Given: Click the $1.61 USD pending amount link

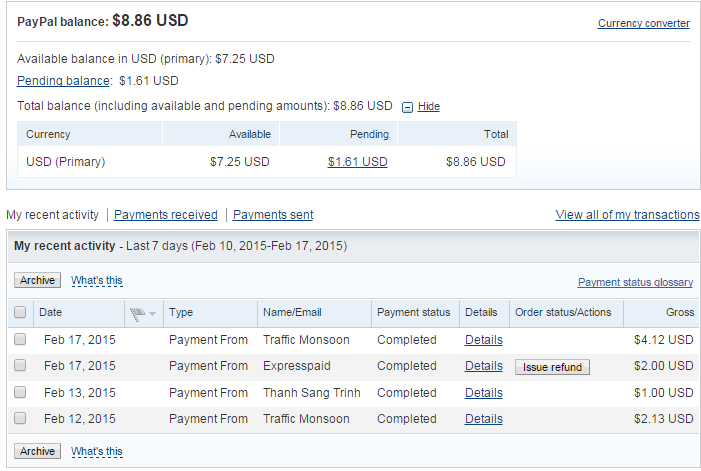Looking at the screenshot, I should click(x=357, y=162).
